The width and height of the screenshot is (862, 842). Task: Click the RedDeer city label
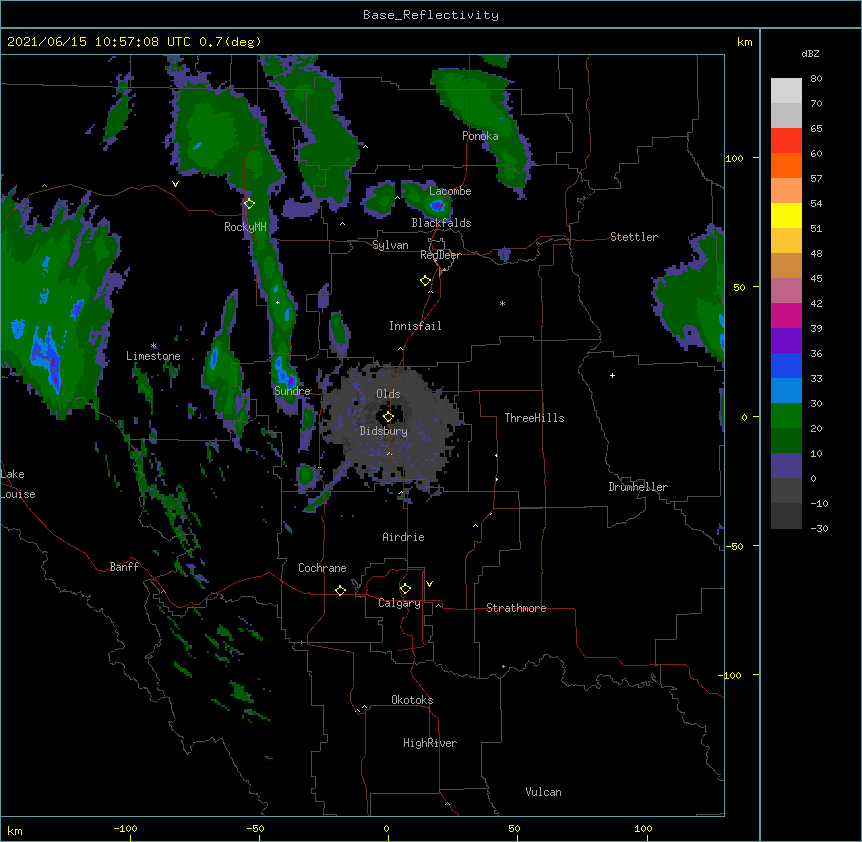pyautogui.click(x=440, y=255)
